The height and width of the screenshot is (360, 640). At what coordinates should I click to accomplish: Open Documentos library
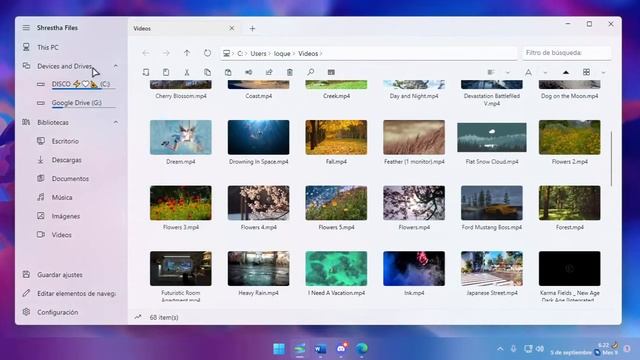(x=70, y=179)
